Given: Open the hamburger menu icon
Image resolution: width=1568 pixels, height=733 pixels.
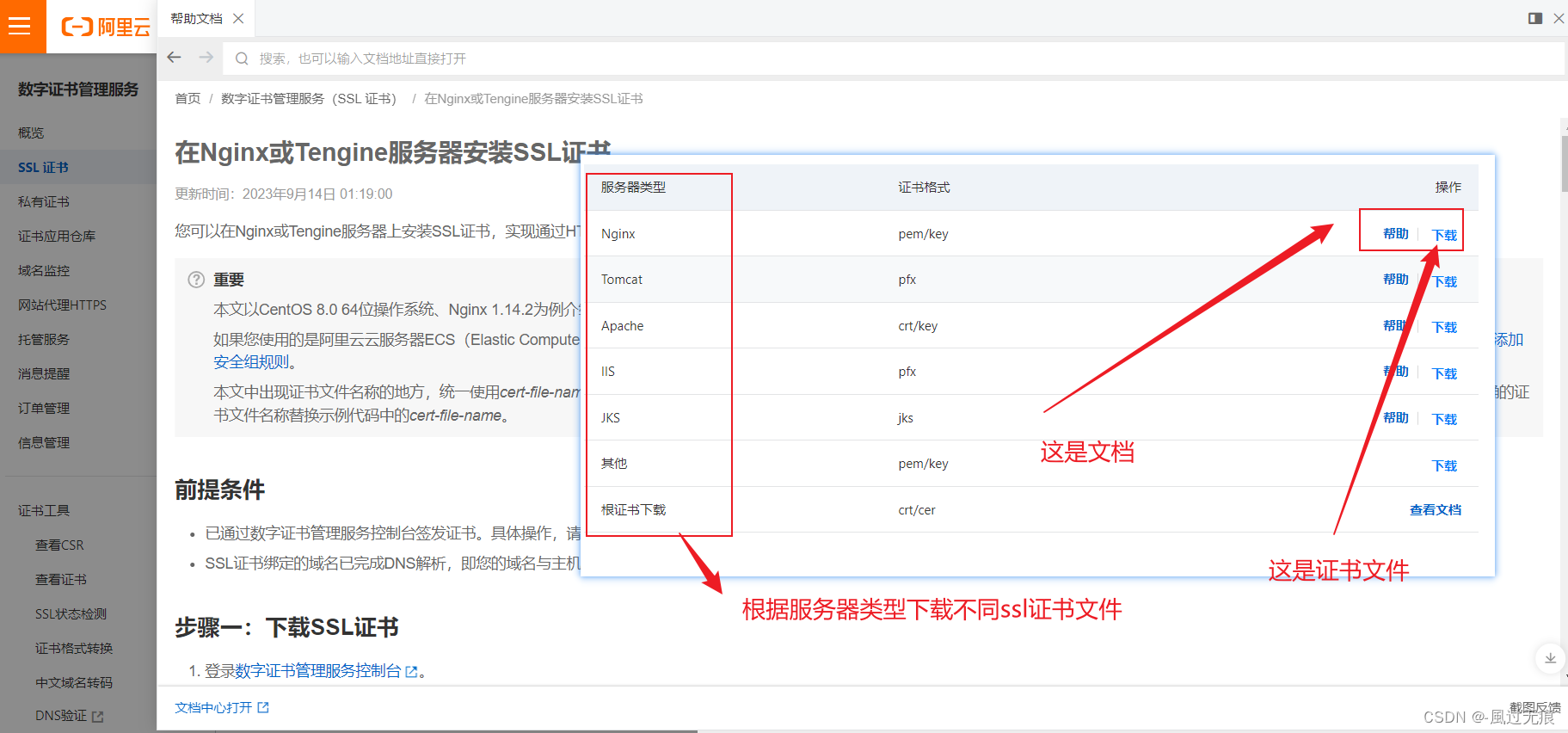Looking at the screenshot, I should point(20,26).
